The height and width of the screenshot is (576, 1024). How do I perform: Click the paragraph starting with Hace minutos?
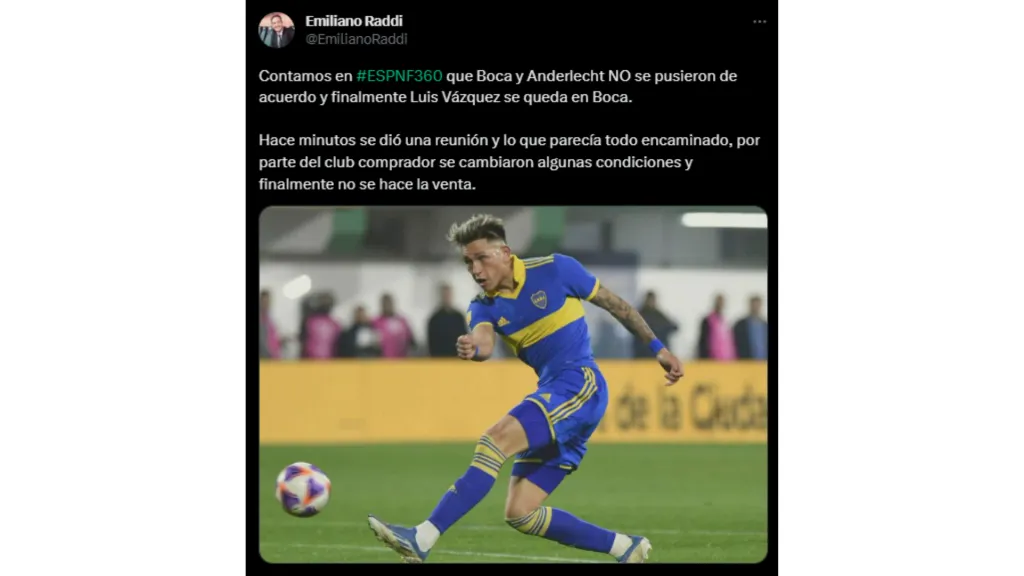tap(509, 162)
